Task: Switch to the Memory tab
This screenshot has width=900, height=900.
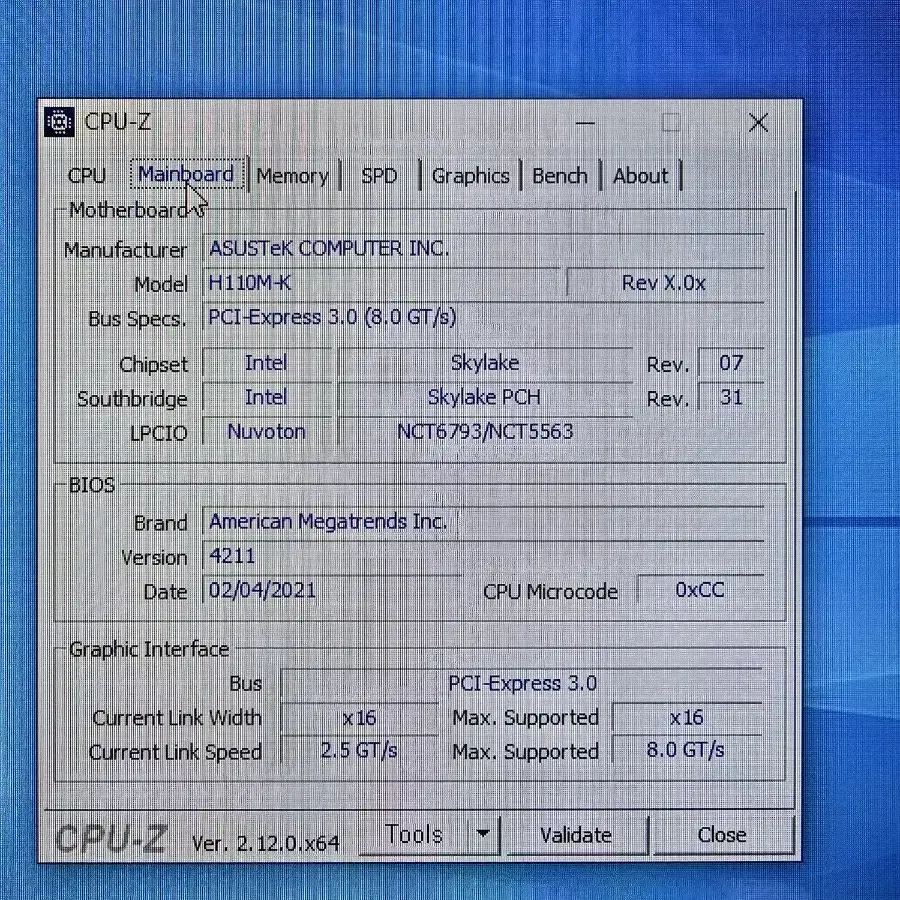Action: [x=293, y=176]
